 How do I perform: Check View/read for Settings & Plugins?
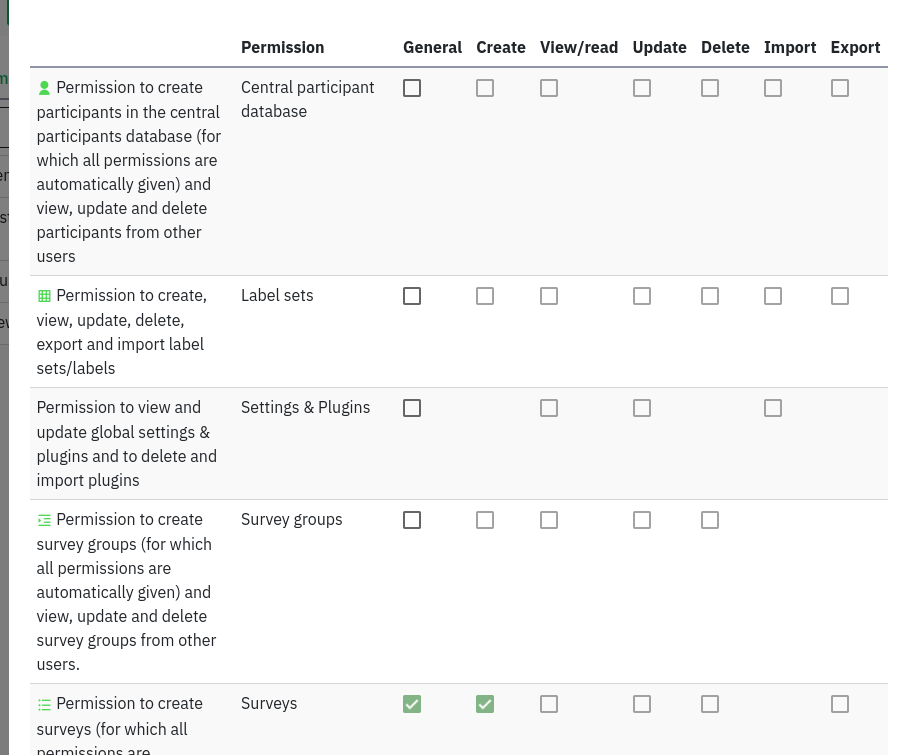549,408
